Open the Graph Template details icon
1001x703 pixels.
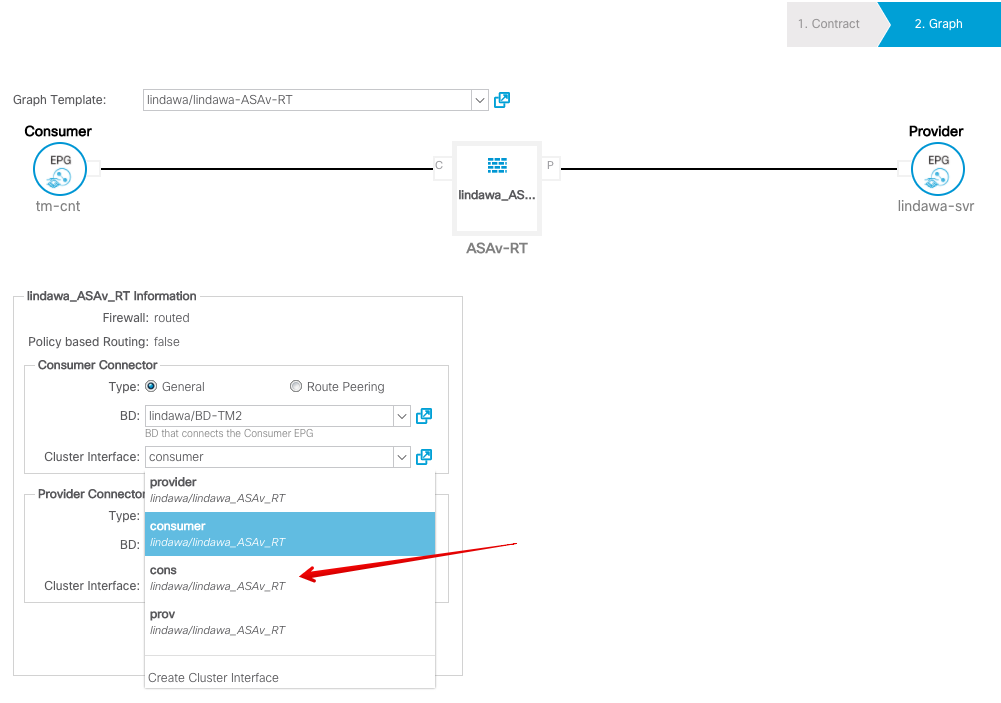(x=502, y=100)
